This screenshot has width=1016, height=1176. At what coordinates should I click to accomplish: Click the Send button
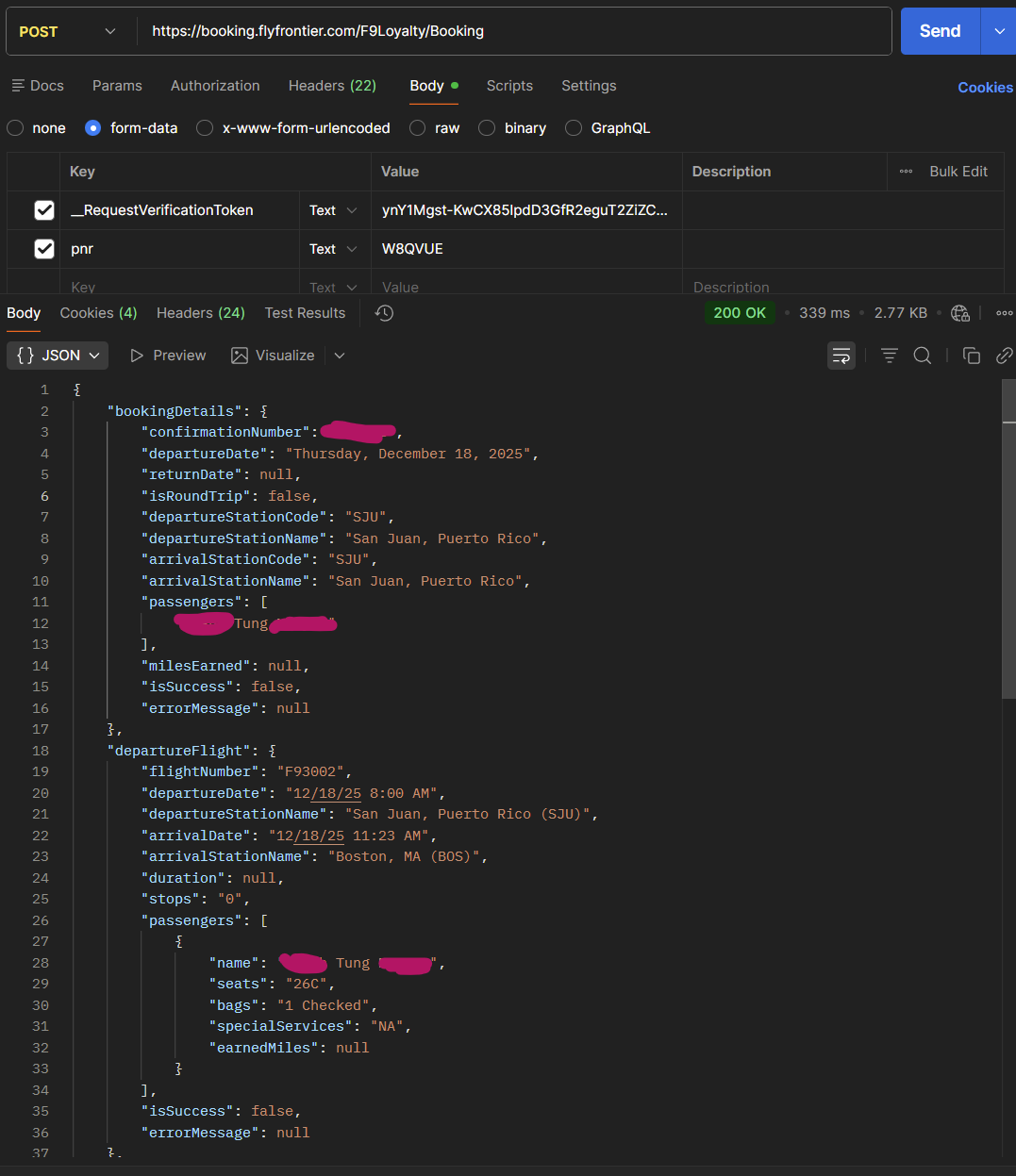click(941, 31)
